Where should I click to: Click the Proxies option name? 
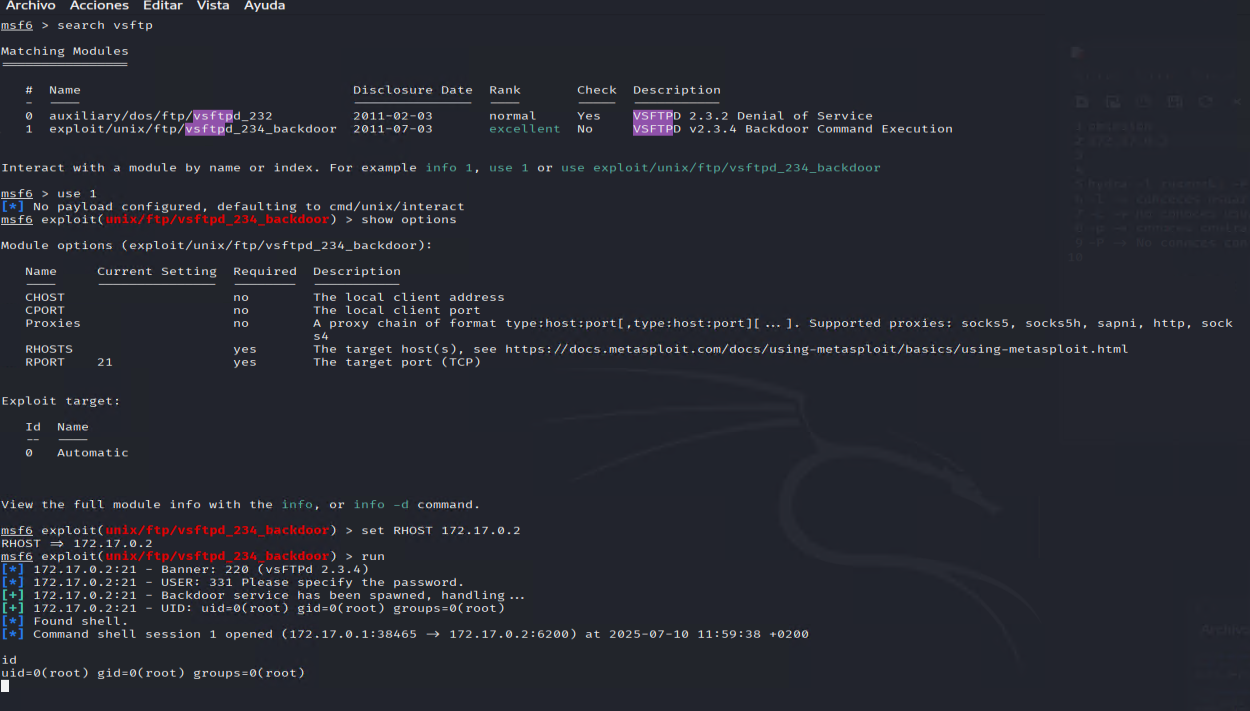[53, 323]
